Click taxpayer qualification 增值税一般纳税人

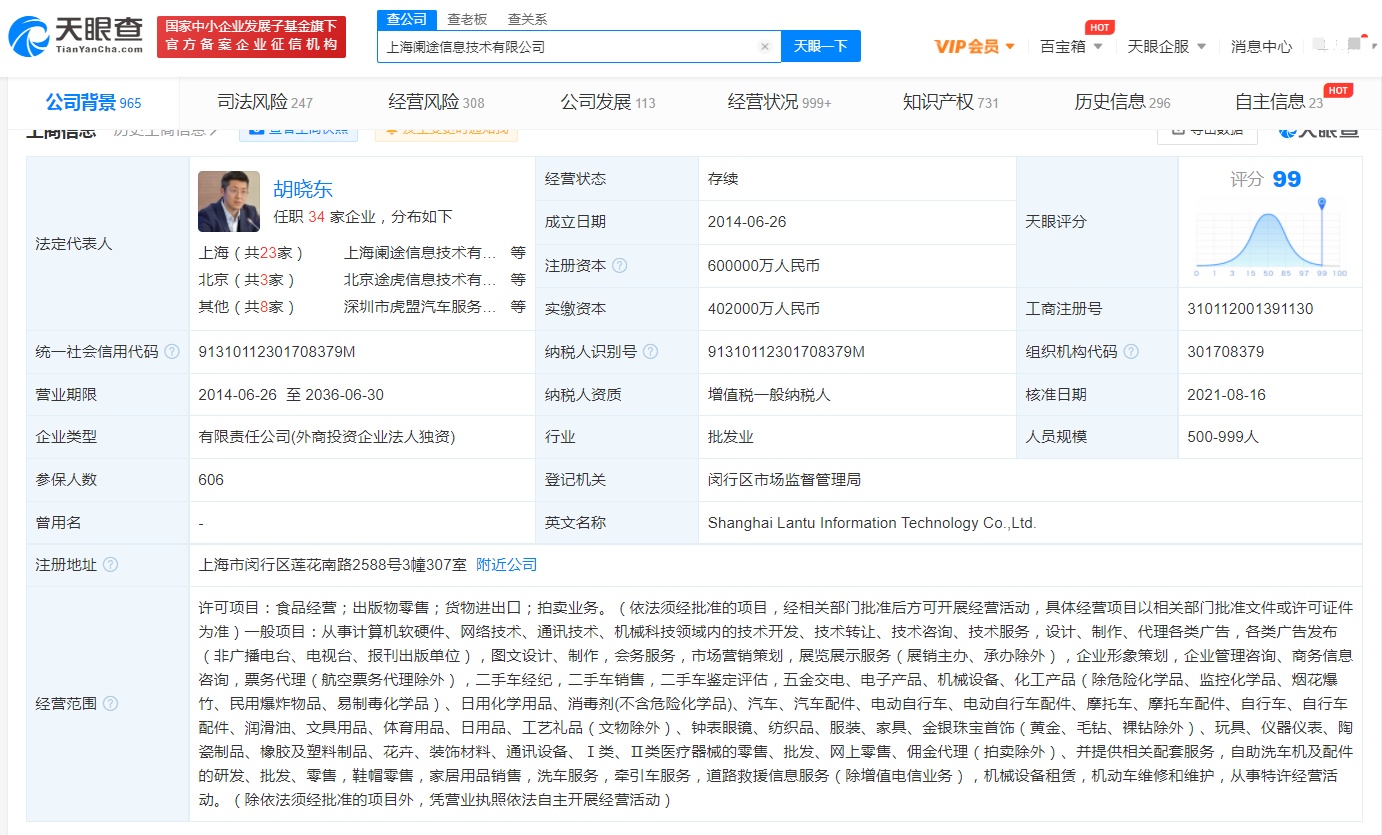point(769,395)
